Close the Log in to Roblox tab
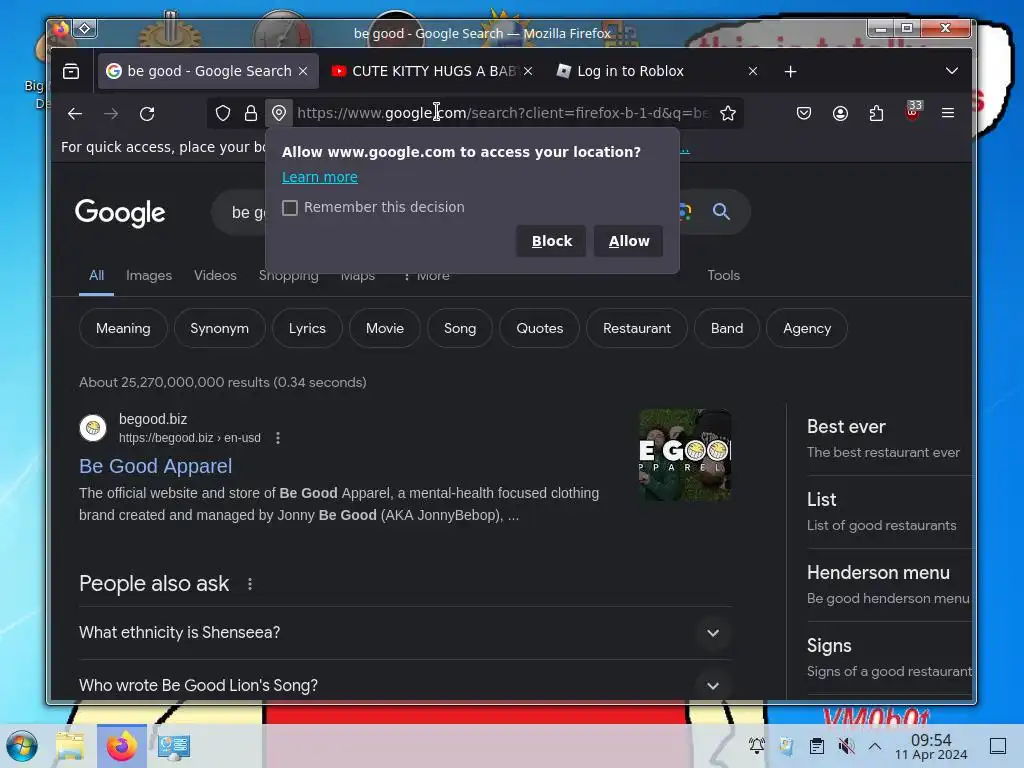 tap(753, 71)
